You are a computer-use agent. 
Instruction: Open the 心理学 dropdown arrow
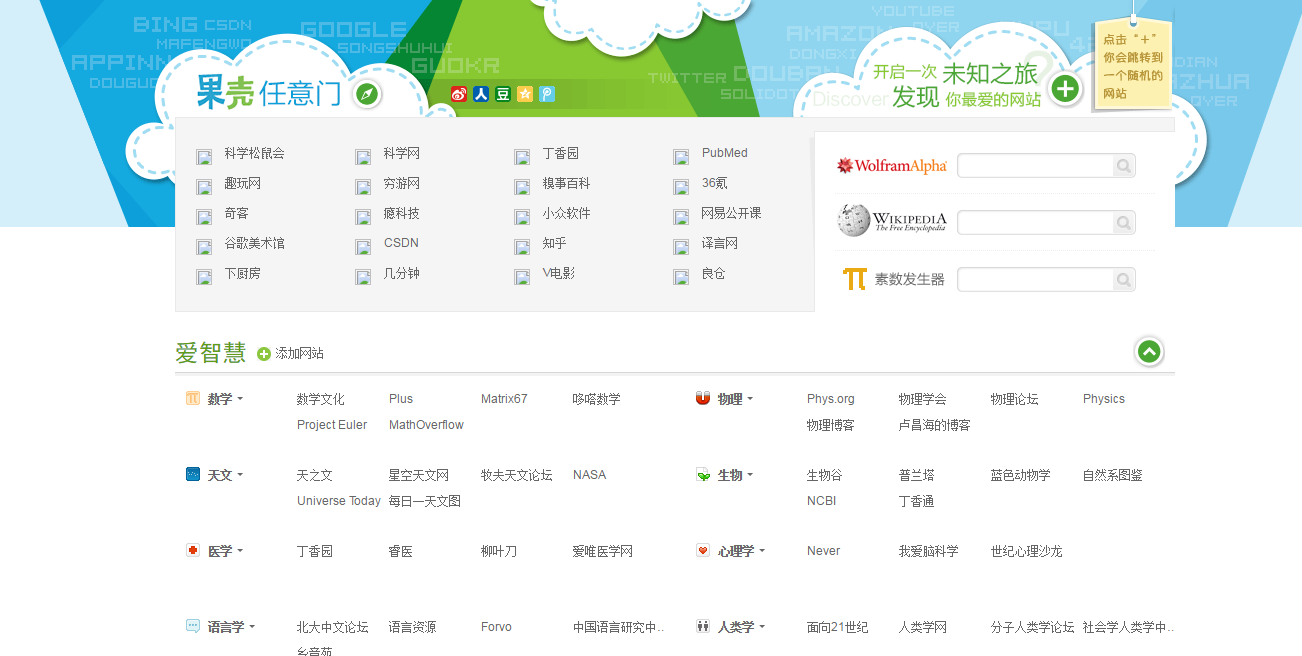762,551
